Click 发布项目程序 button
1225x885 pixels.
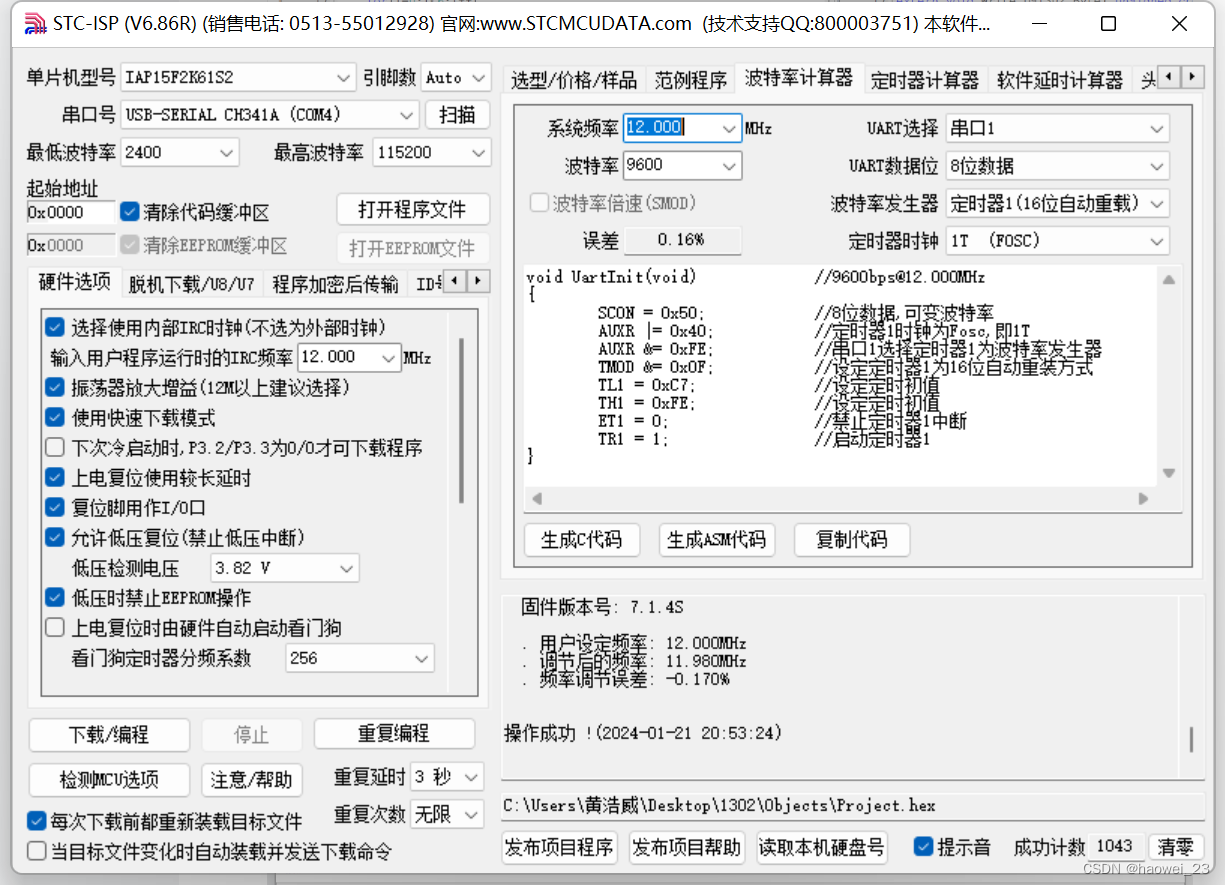pos(559,848)
